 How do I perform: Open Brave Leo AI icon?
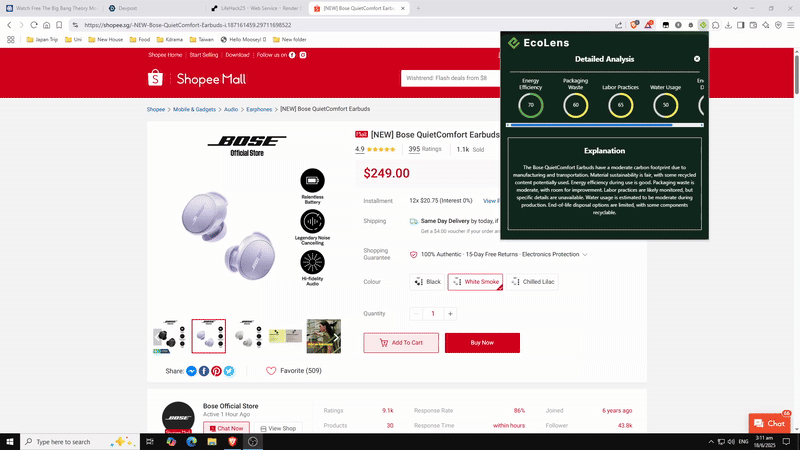(x=766, y=25)
